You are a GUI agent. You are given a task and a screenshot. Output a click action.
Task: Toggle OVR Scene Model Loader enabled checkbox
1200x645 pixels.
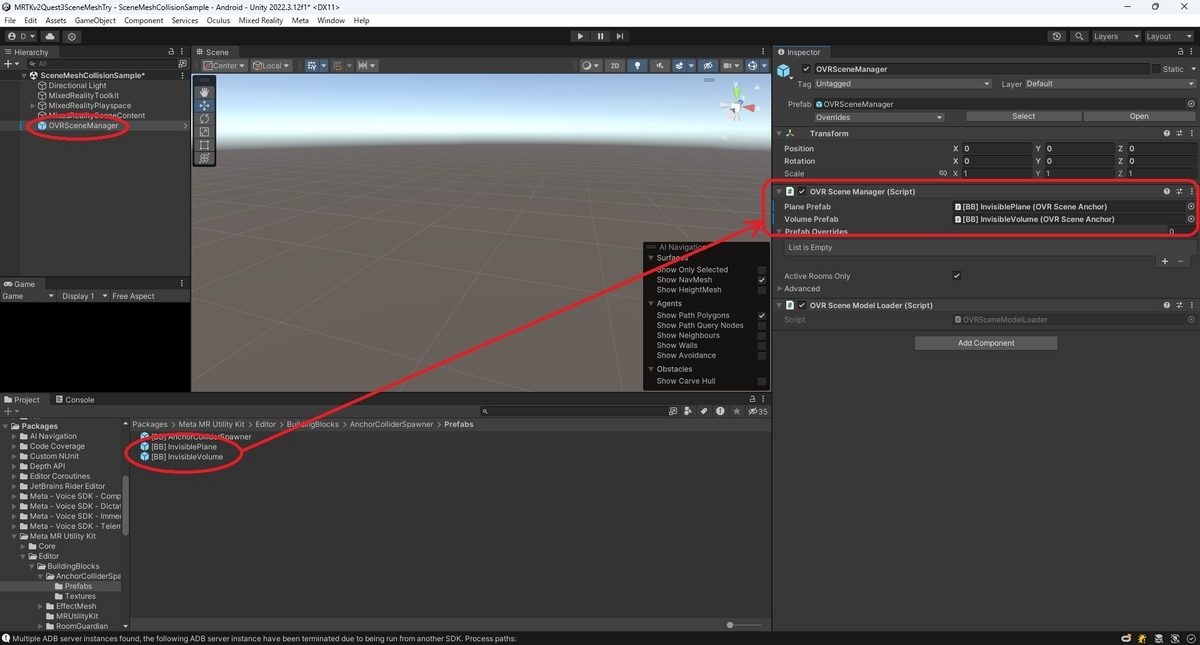[802, 305]
